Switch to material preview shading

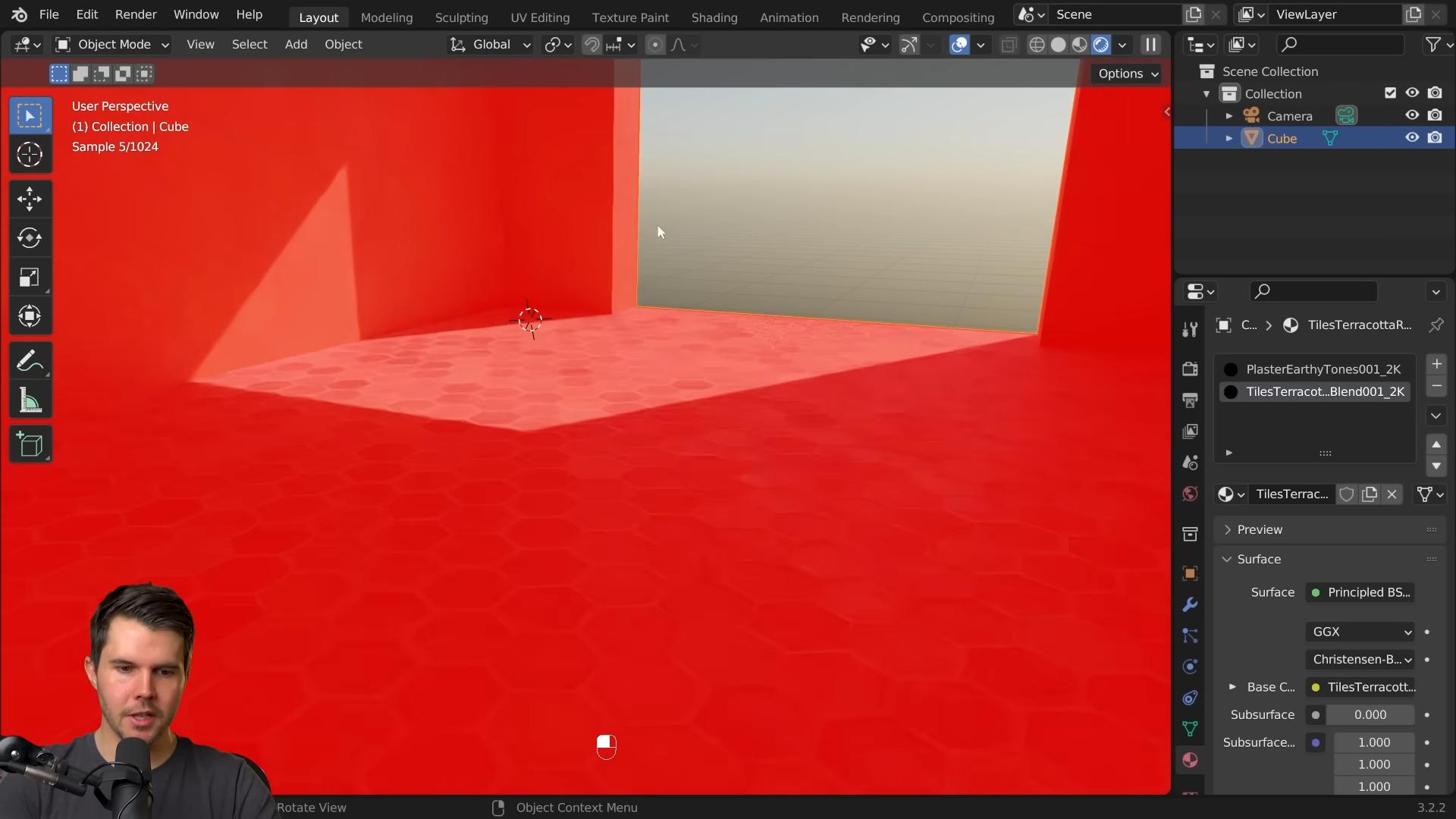point(1079,45)
